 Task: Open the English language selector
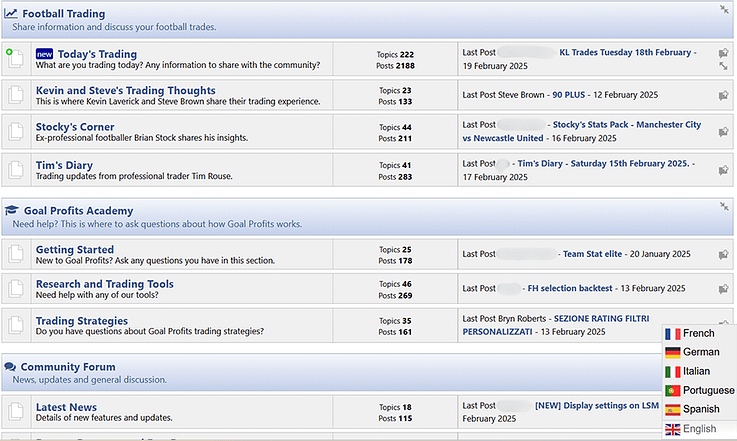pos(699,429)
